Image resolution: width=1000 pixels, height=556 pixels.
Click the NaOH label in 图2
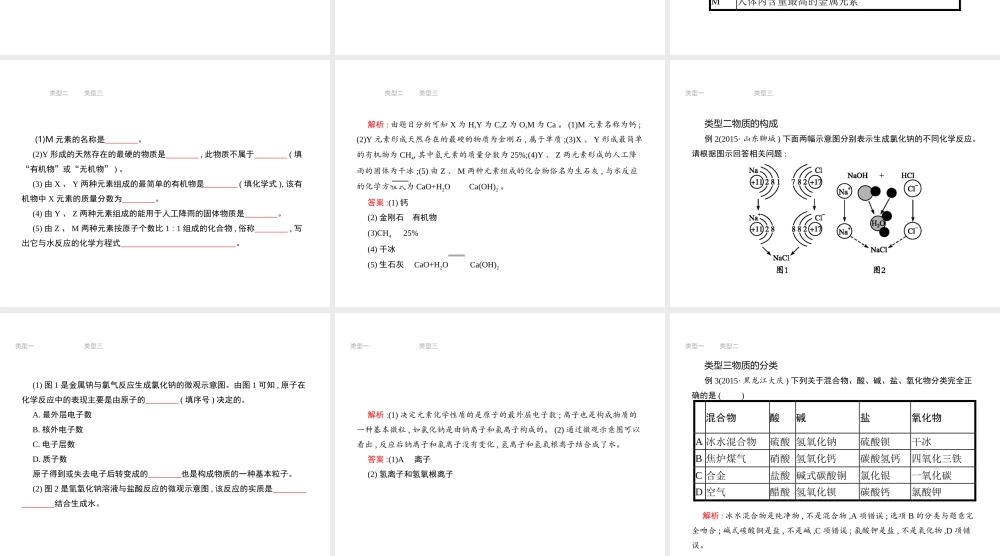point(858,175)
